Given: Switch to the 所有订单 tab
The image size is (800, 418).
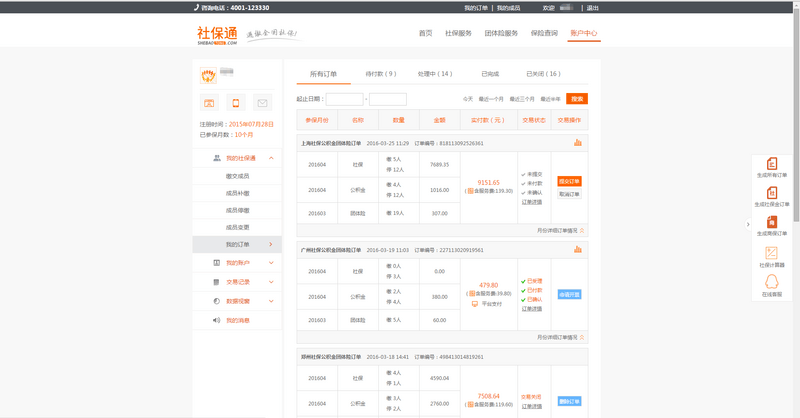Looking at the screenshot, I should [323, 74].
